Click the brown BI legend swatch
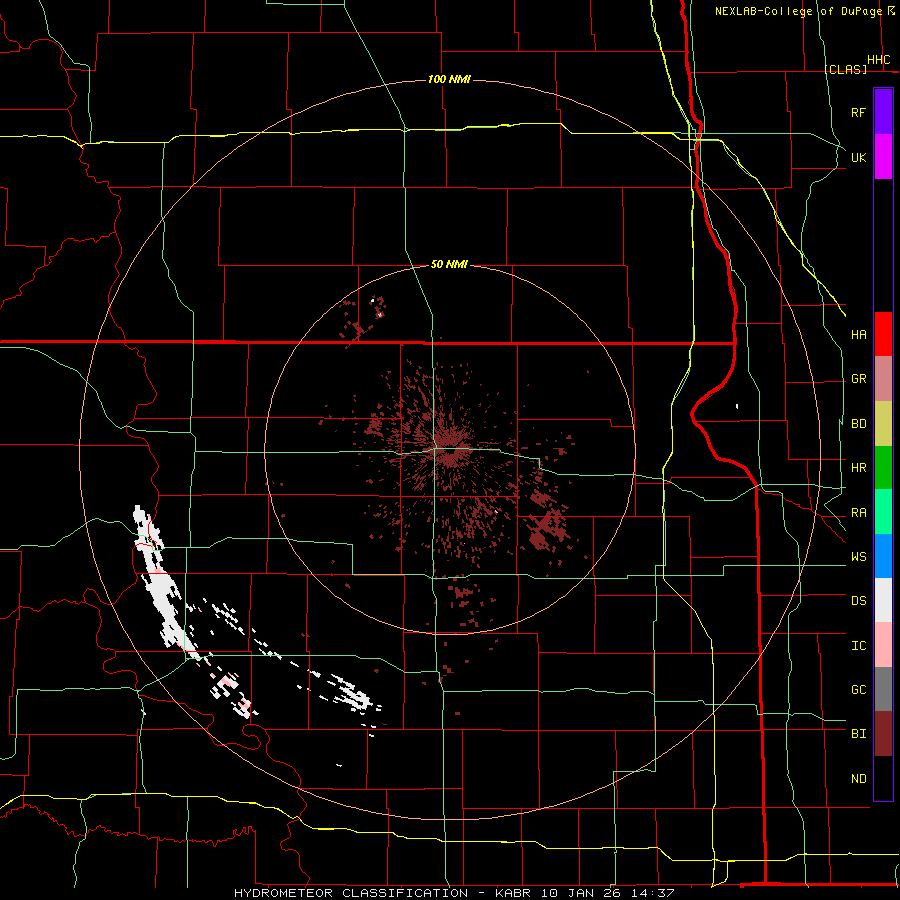Image resolution: width=900 pixels, height=900 pixels. (883, 734)
